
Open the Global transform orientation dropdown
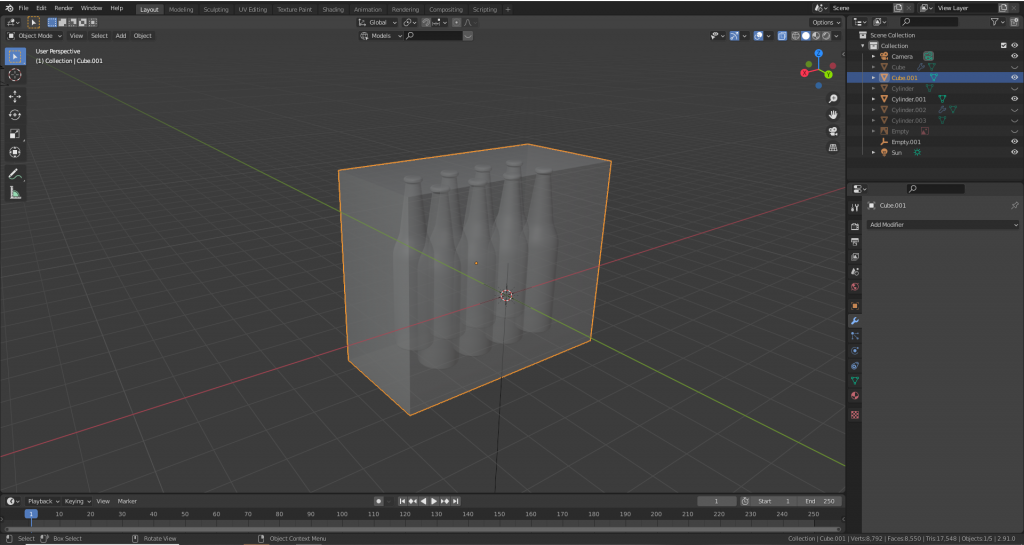point(377,22)
